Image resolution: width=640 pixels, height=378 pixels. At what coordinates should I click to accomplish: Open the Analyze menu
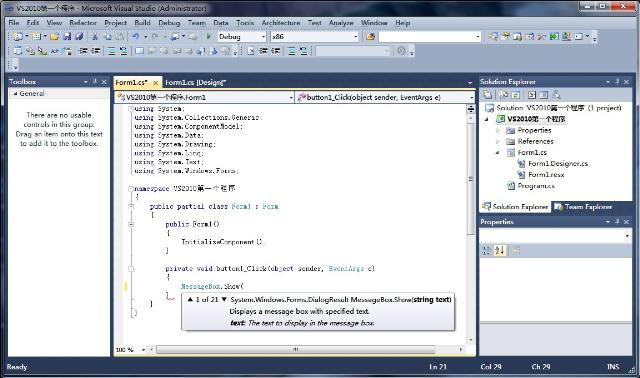pyautogui.click(x=341, y=23)
